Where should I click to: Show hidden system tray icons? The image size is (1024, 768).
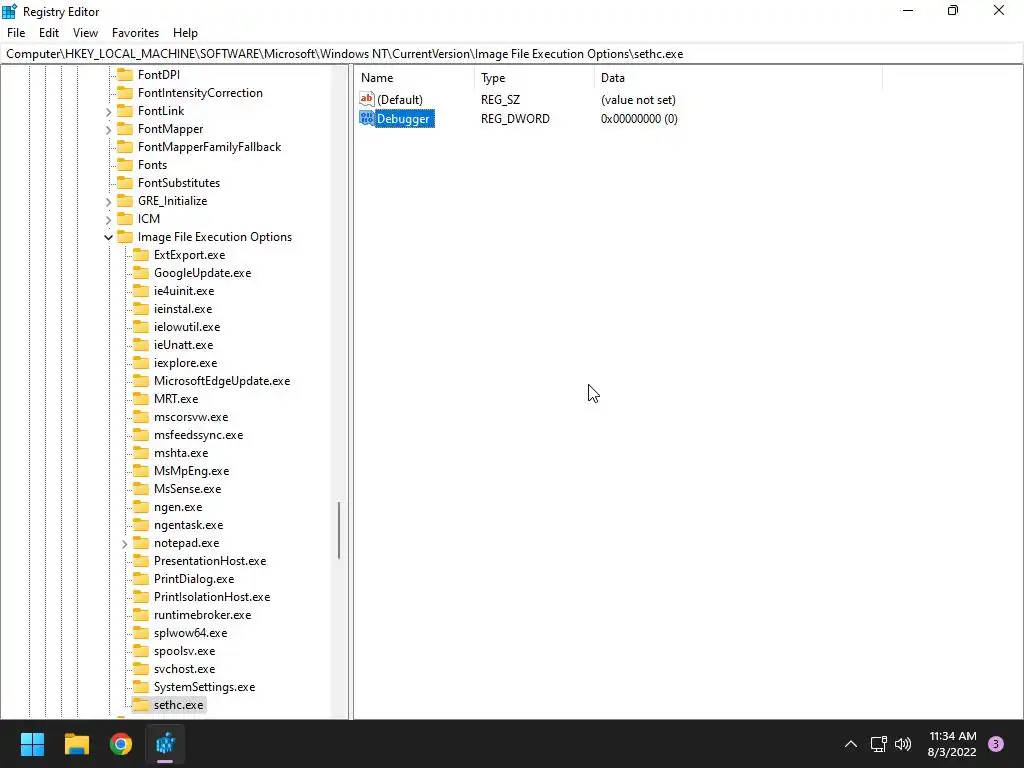[x=850, y=744]
